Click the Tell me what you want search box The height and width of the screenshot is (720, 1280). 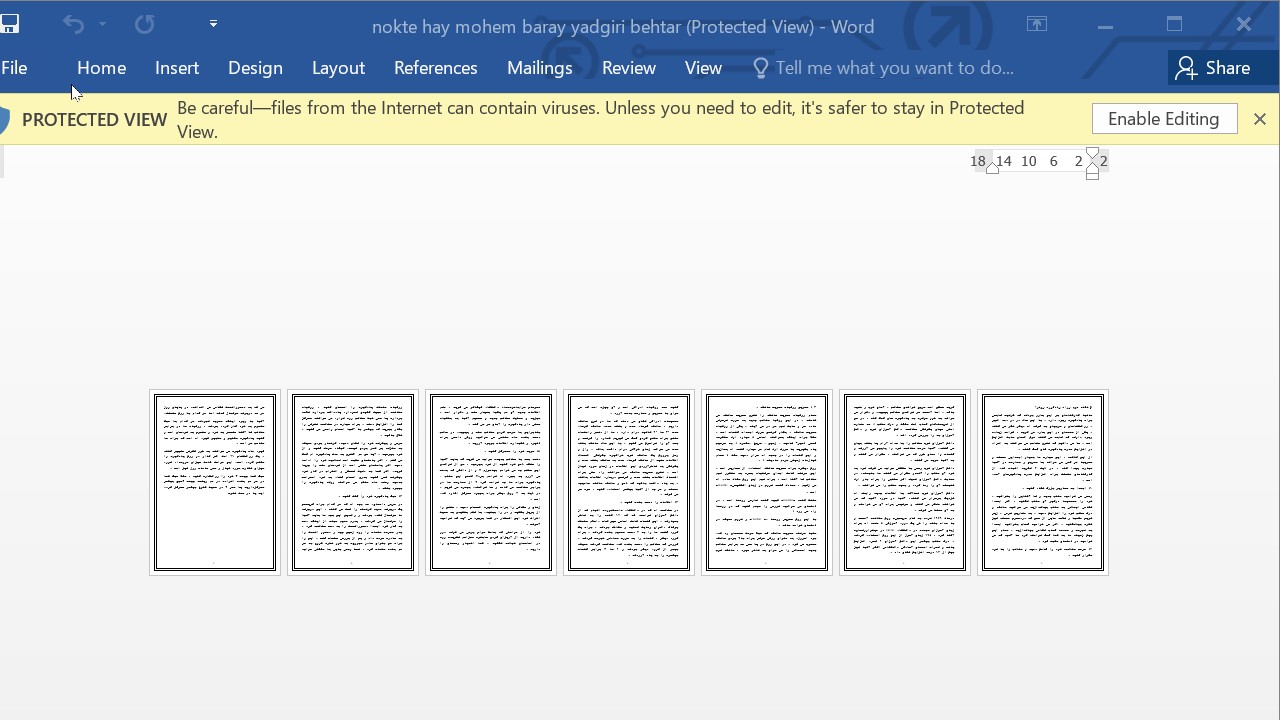[x=894, y=68]
